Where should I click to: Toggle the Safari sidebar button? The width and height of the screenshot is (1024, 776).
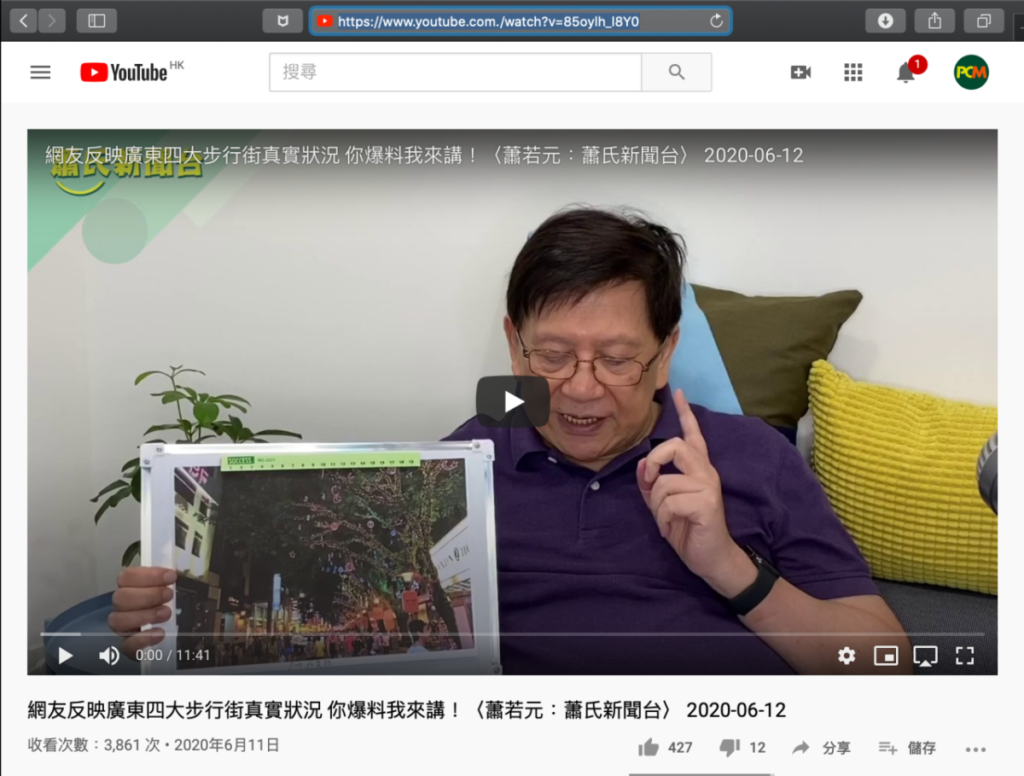(x=97, y=21)
